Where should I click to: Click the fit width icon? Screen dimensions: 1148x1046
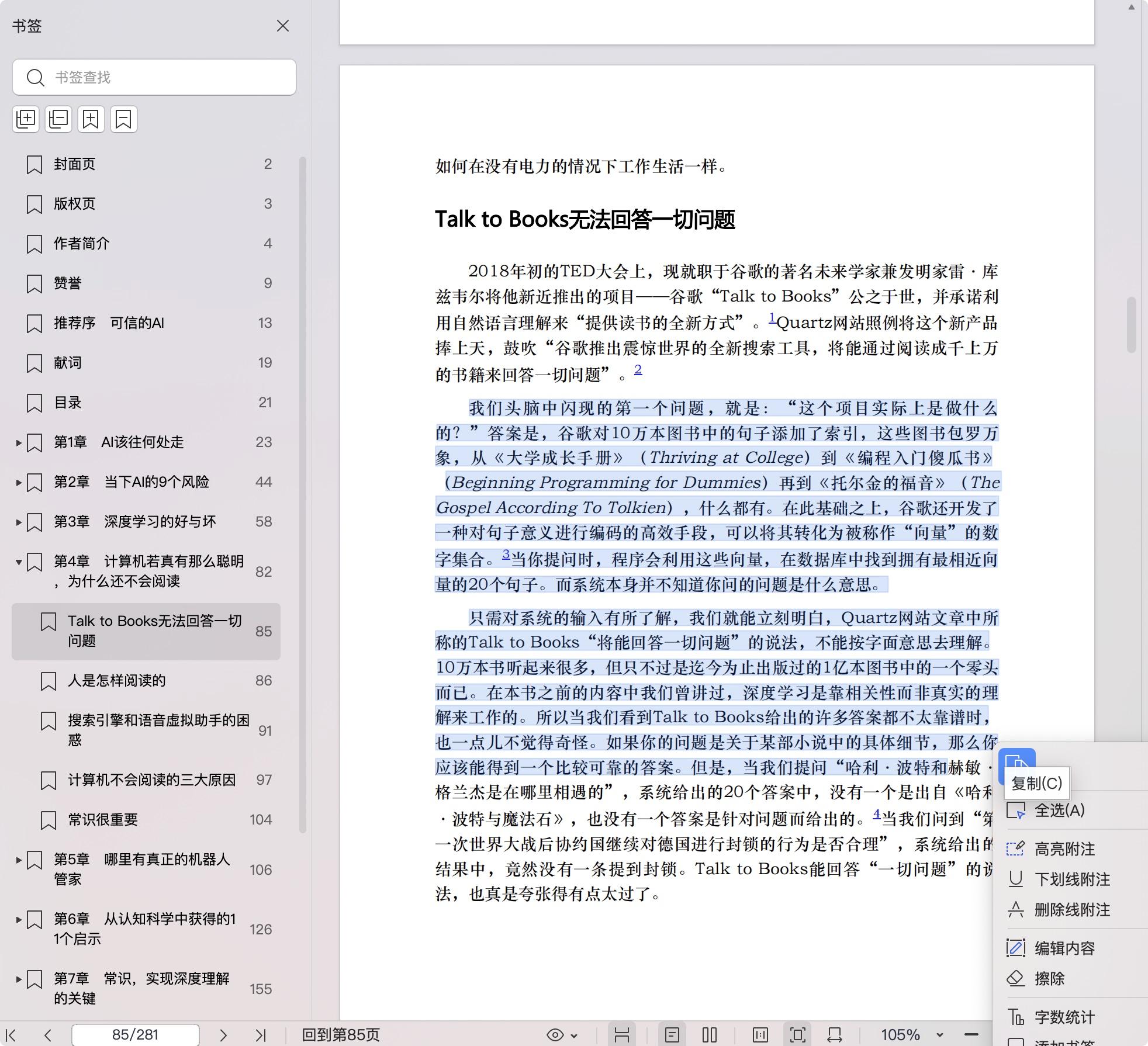click(x=835, y=1035)
